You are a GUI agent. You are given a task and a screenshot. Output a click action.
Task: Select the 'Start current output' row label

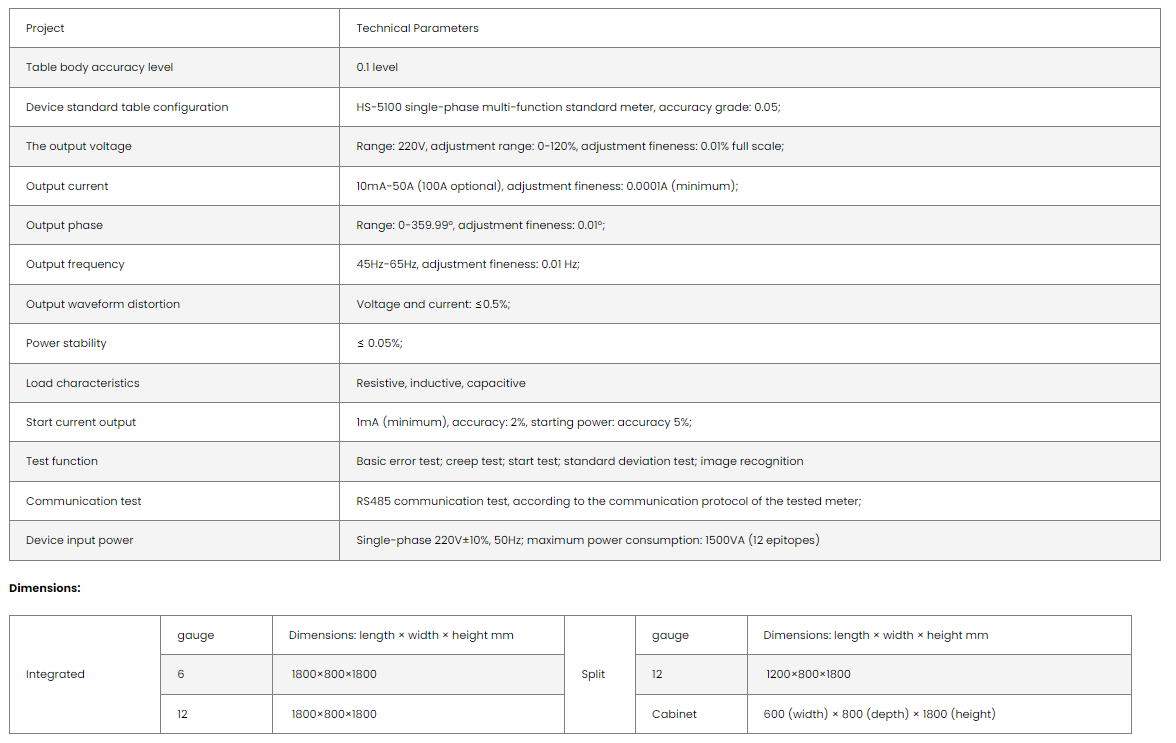pos(80,422)
